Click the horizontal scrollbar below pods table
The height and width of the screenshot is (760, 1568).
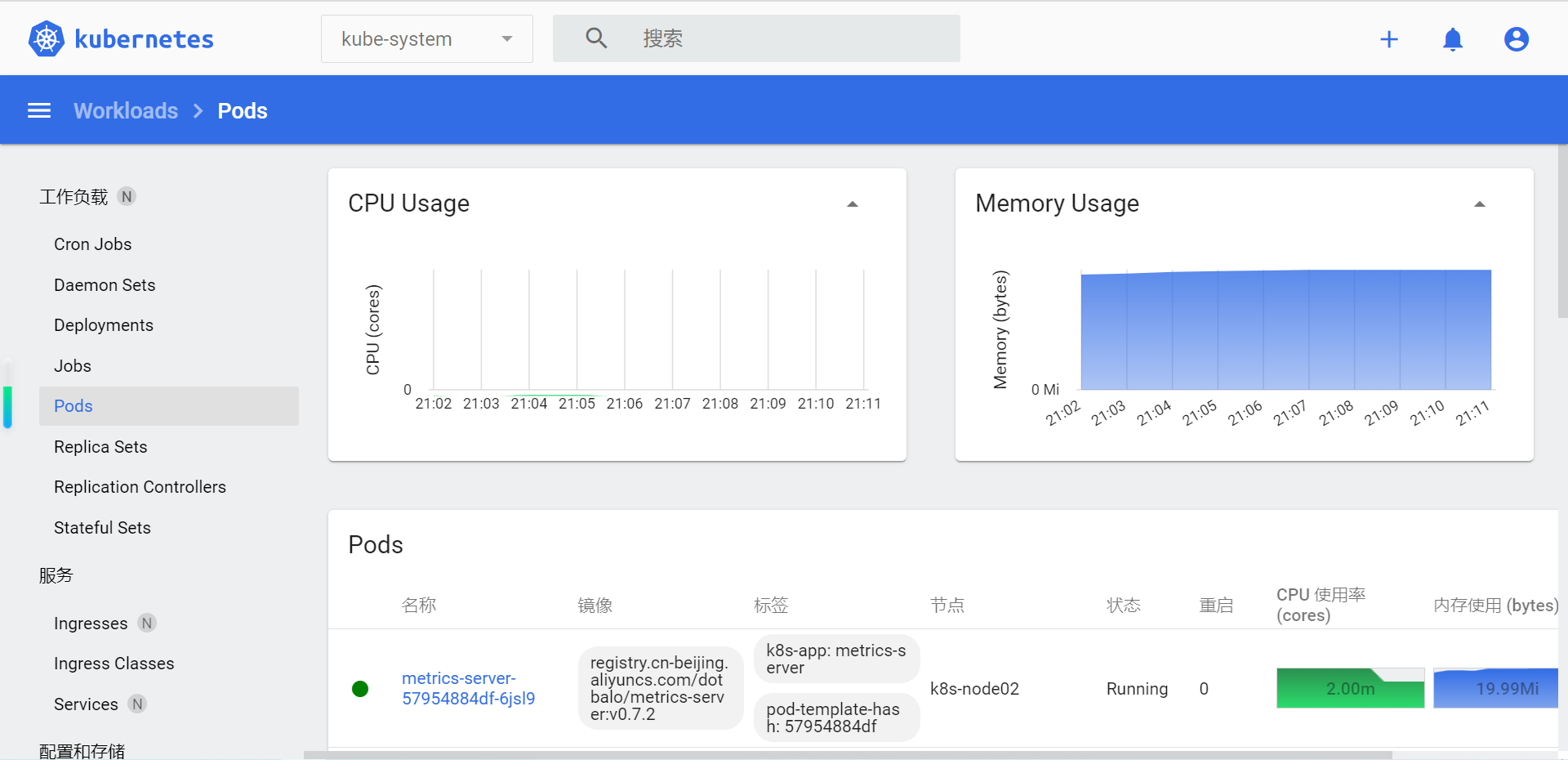click(848, 755)
